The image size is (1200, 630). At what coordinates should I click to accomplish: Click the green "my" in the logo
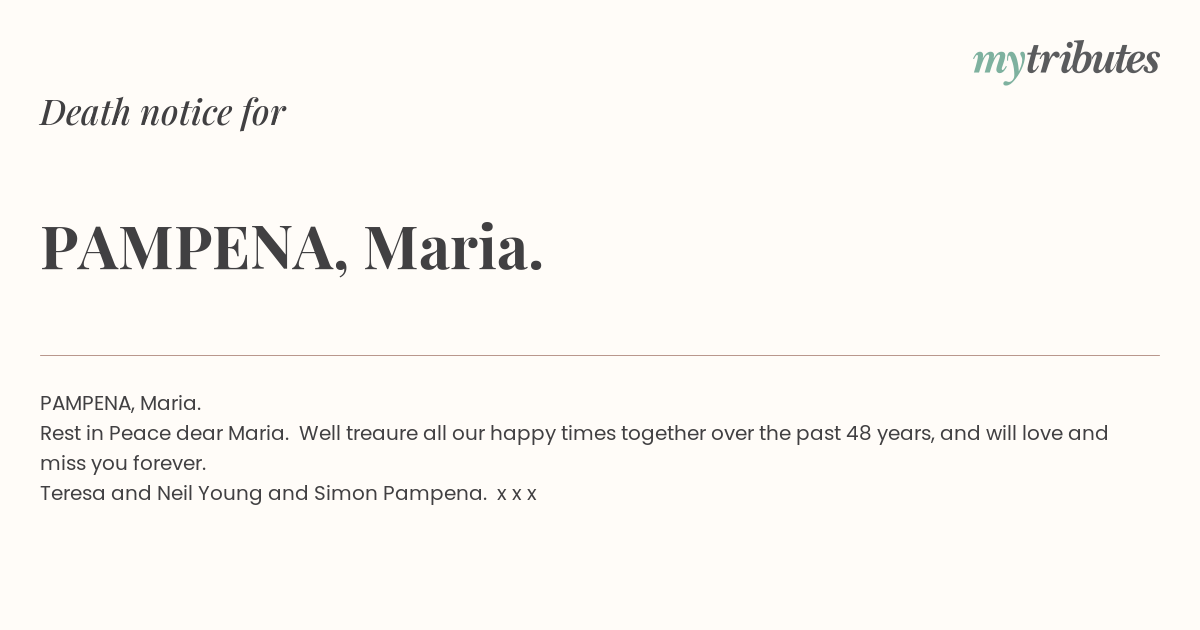pyautogui.click(x=999, y=64)
